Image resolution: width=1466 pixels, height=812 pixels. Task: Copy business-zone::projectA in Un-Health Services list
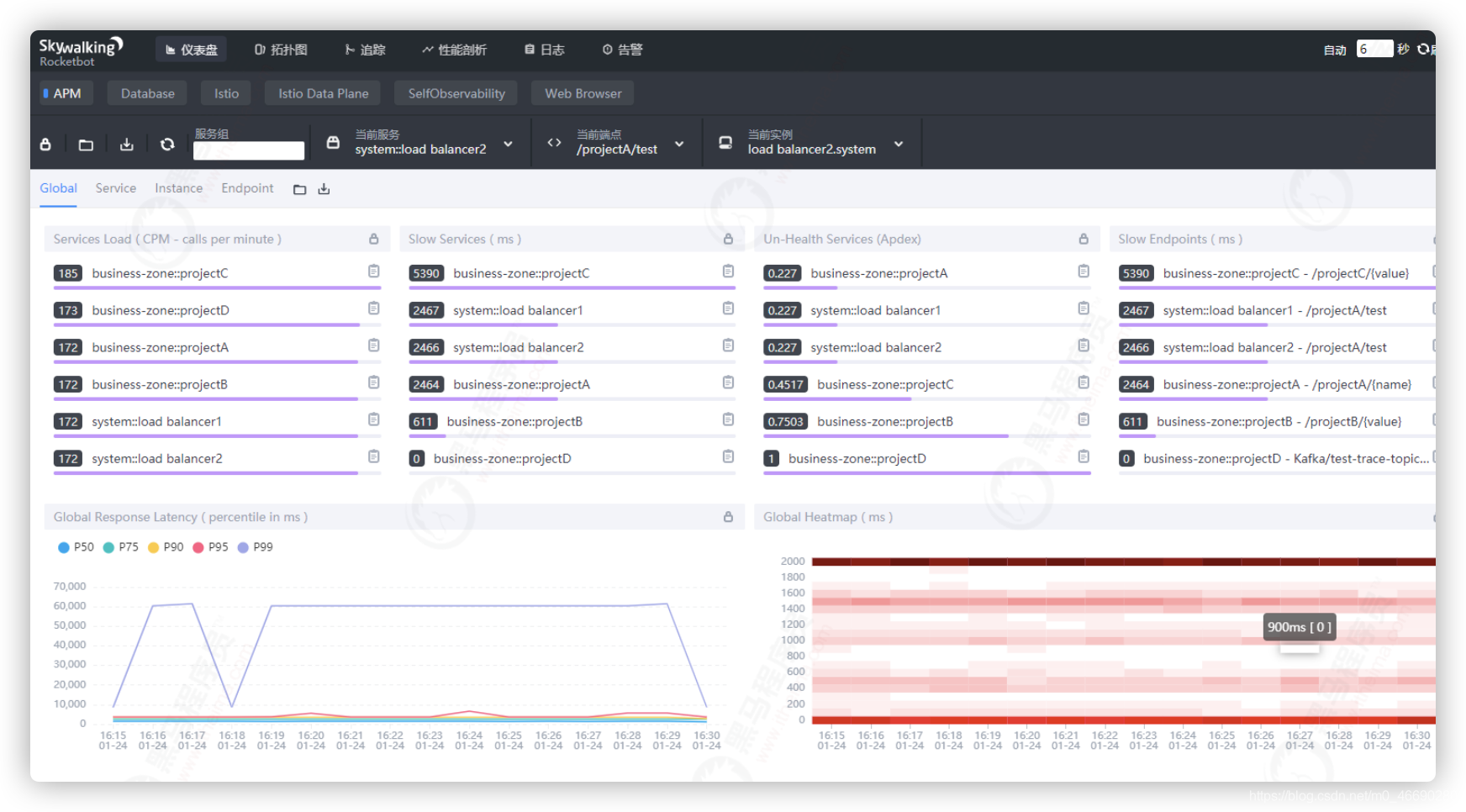1084,272
